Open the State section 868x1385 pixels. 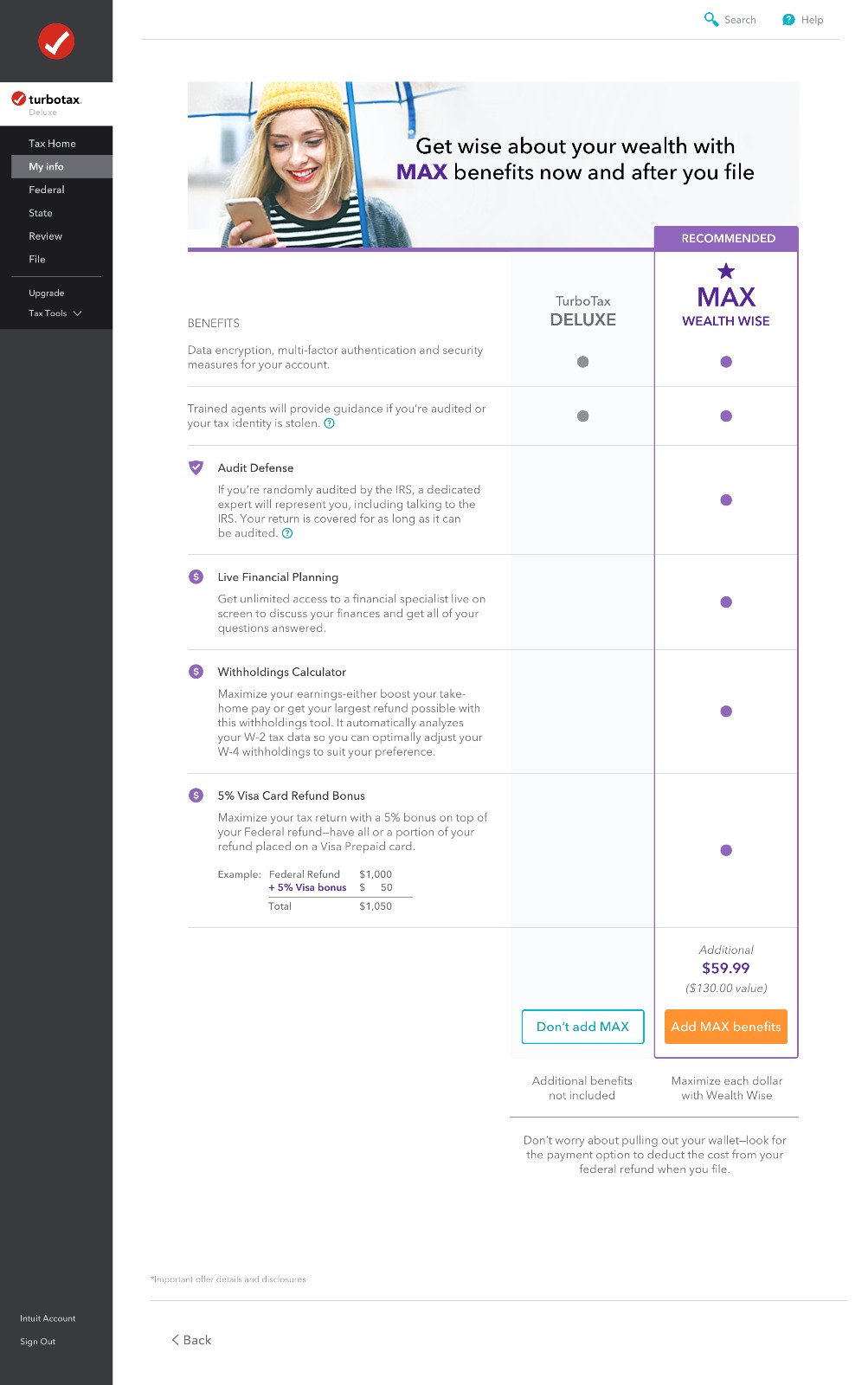click(41, 213)
